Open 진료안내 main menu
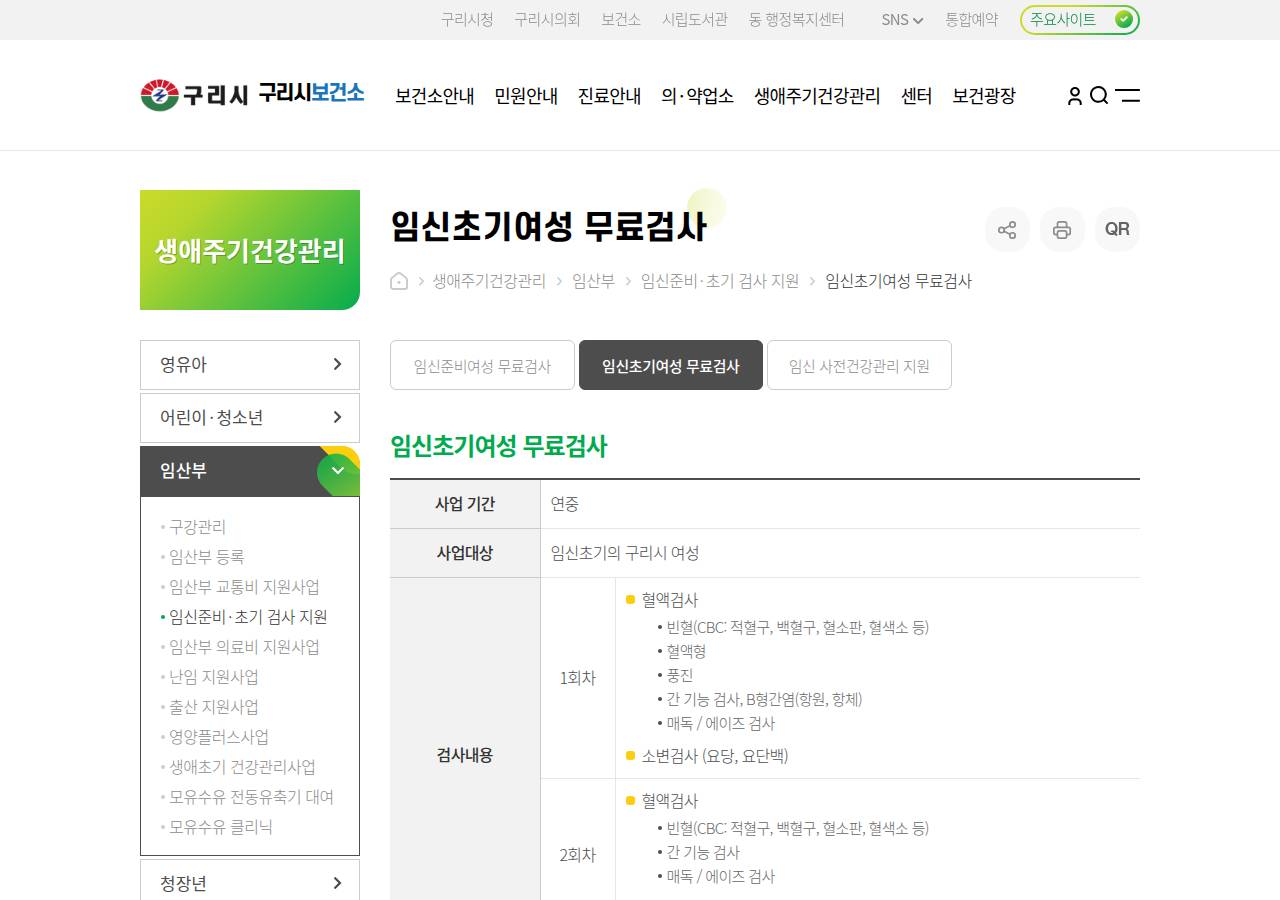The image size is (1280, 900). click(610, 96)
